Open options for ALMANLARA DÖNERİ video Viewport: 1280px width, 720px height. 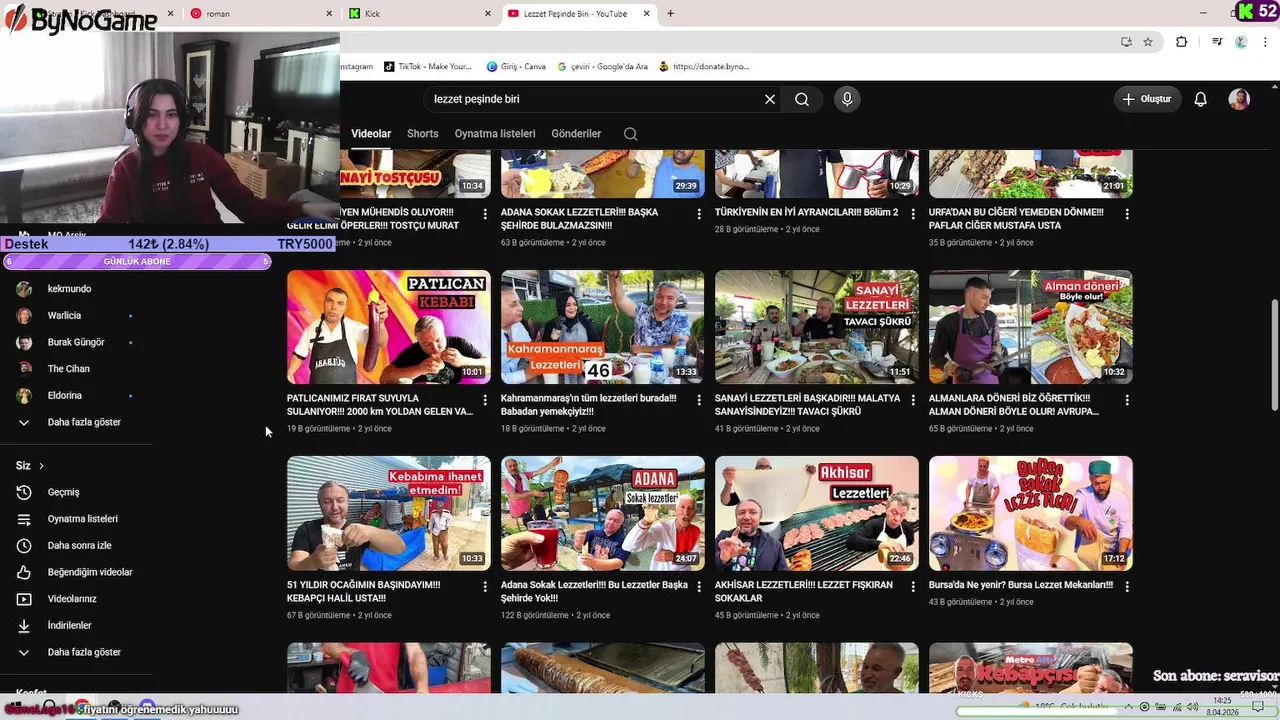tap(1127, 400)
